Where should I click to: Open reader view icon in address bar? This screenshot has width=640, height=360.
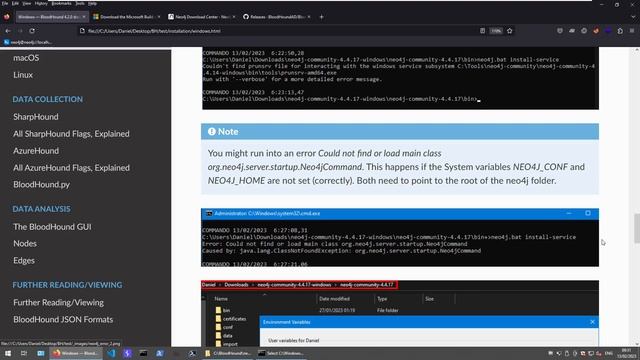click(x=482, y=31)
